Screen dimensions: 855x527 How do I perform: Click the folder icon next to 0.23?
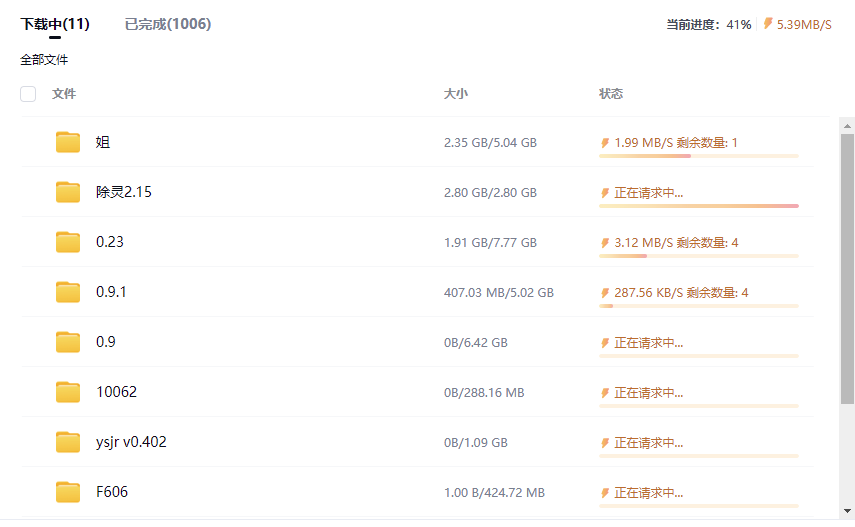[x=68, y=242]
